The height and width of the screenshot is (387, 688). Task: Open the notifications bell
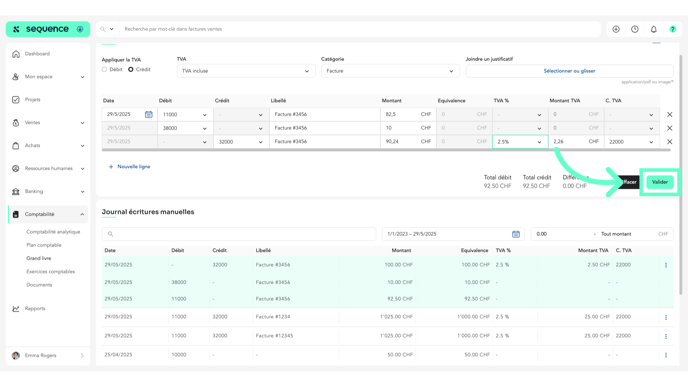click(x=654, y=29)
